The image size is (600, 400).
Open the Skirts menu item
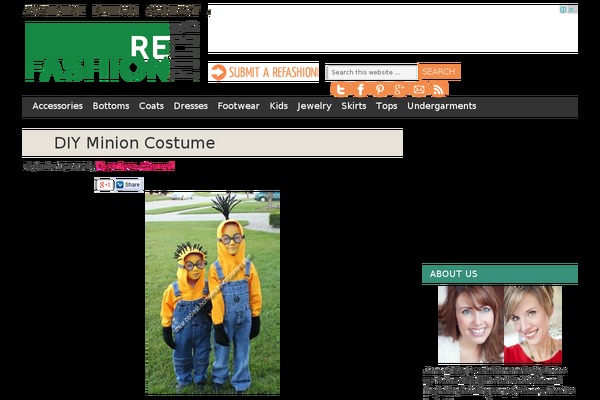(354, 106)
